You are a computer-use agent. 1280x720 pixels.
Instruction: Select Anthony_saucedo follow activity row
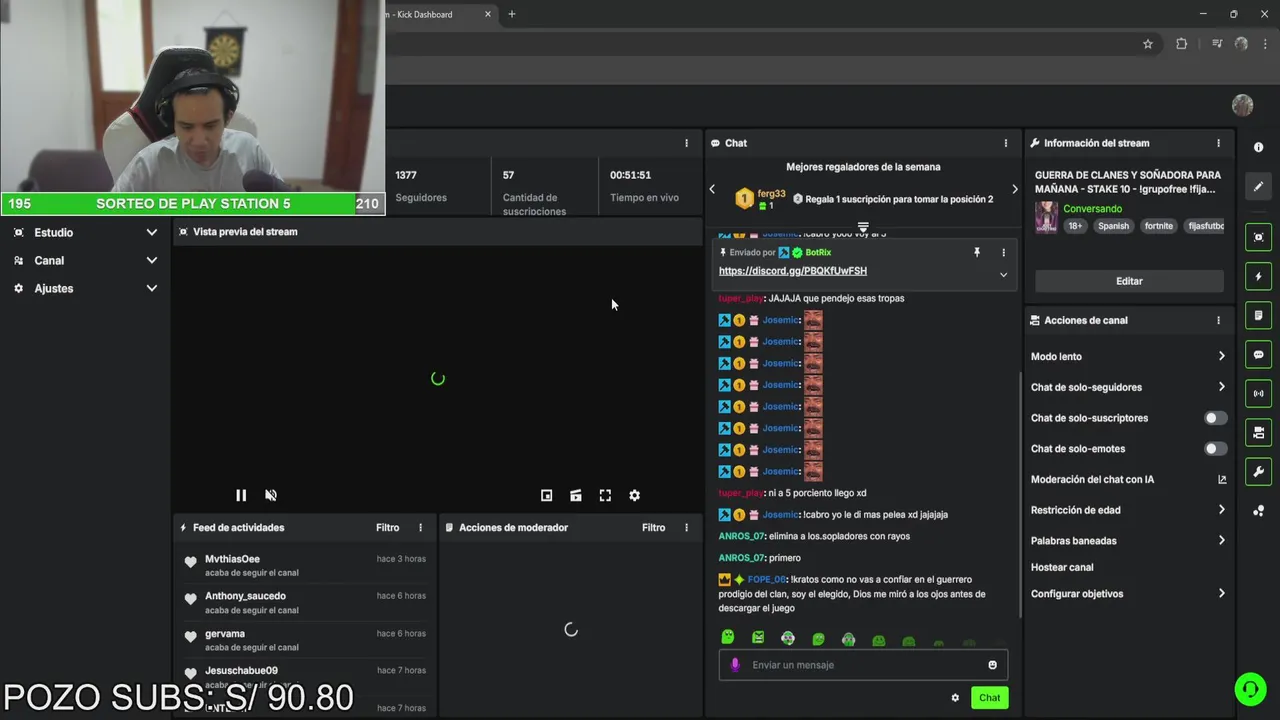(305, 602)
